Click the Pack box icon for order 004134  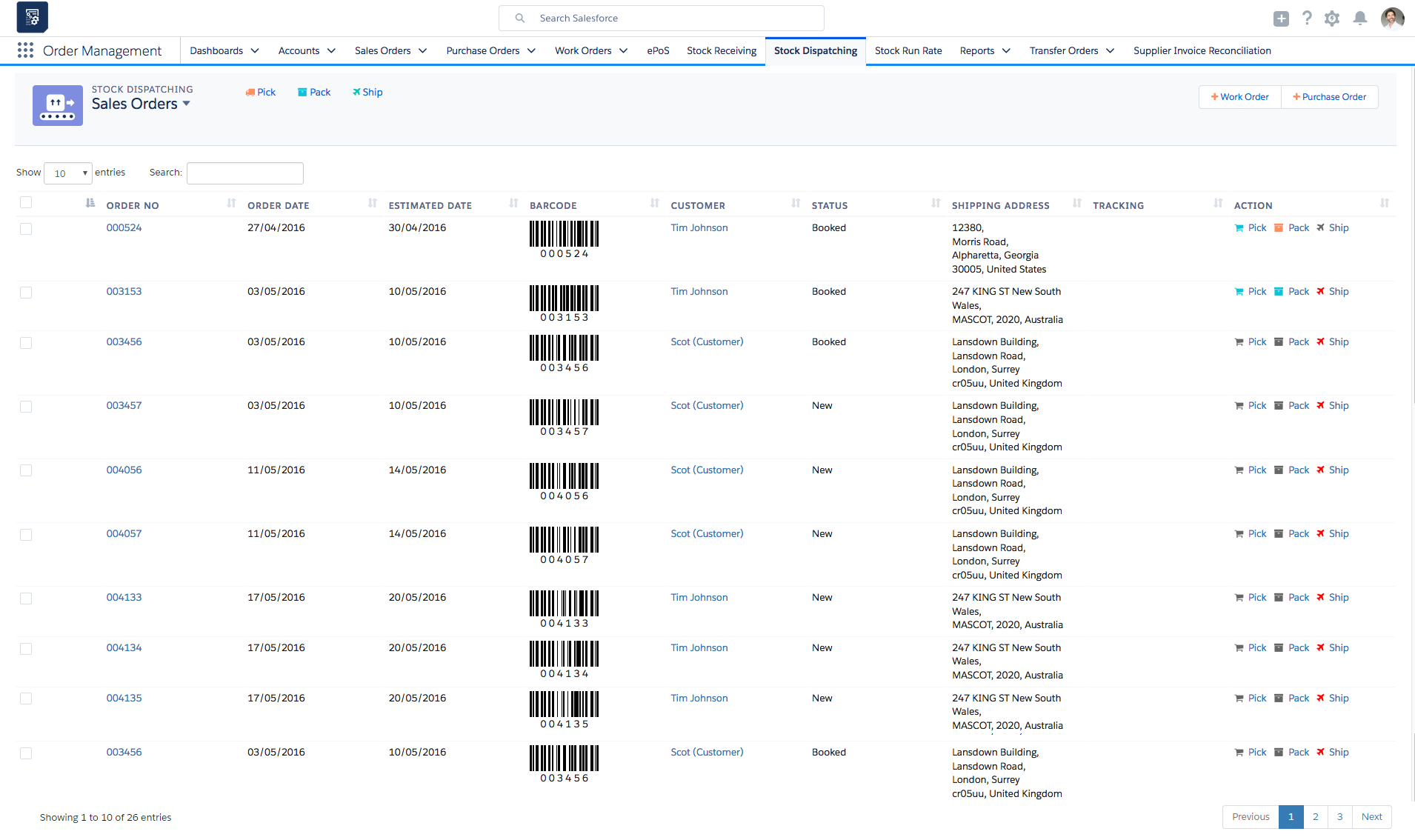click(x=1279, y=648)
